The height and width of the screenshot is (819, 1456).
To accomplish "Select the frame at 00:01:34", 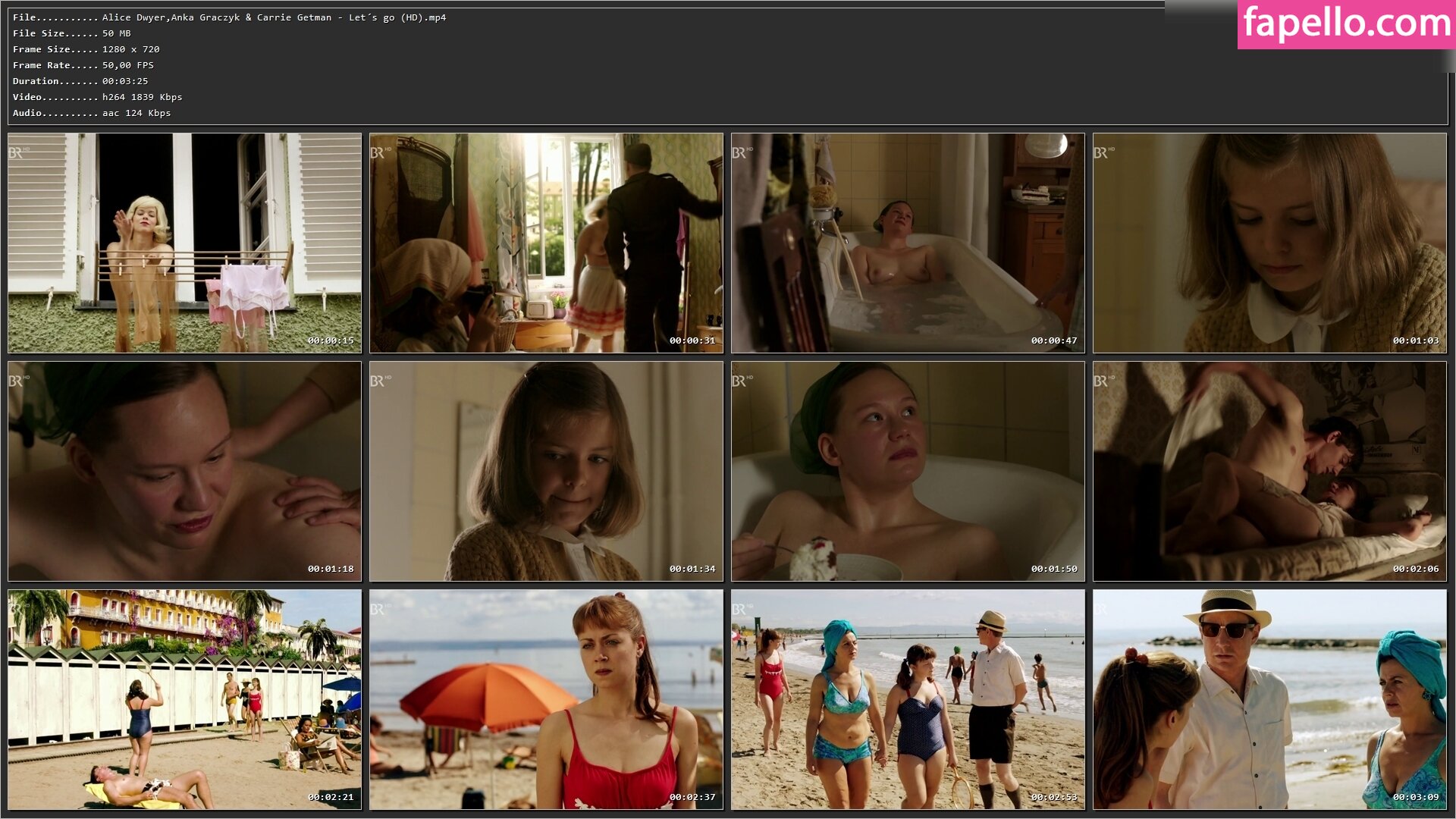I will pyautogui.click(x=546, y=471).
